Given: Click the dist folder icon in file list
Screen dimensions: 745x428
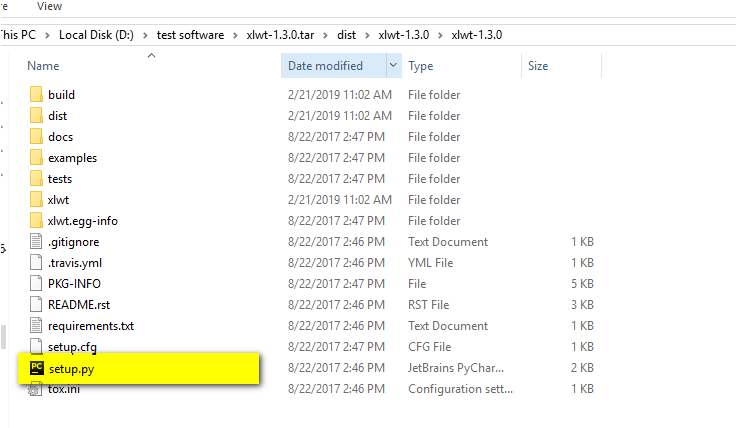Looking at the screenshot, I should (x=36, y=115).
